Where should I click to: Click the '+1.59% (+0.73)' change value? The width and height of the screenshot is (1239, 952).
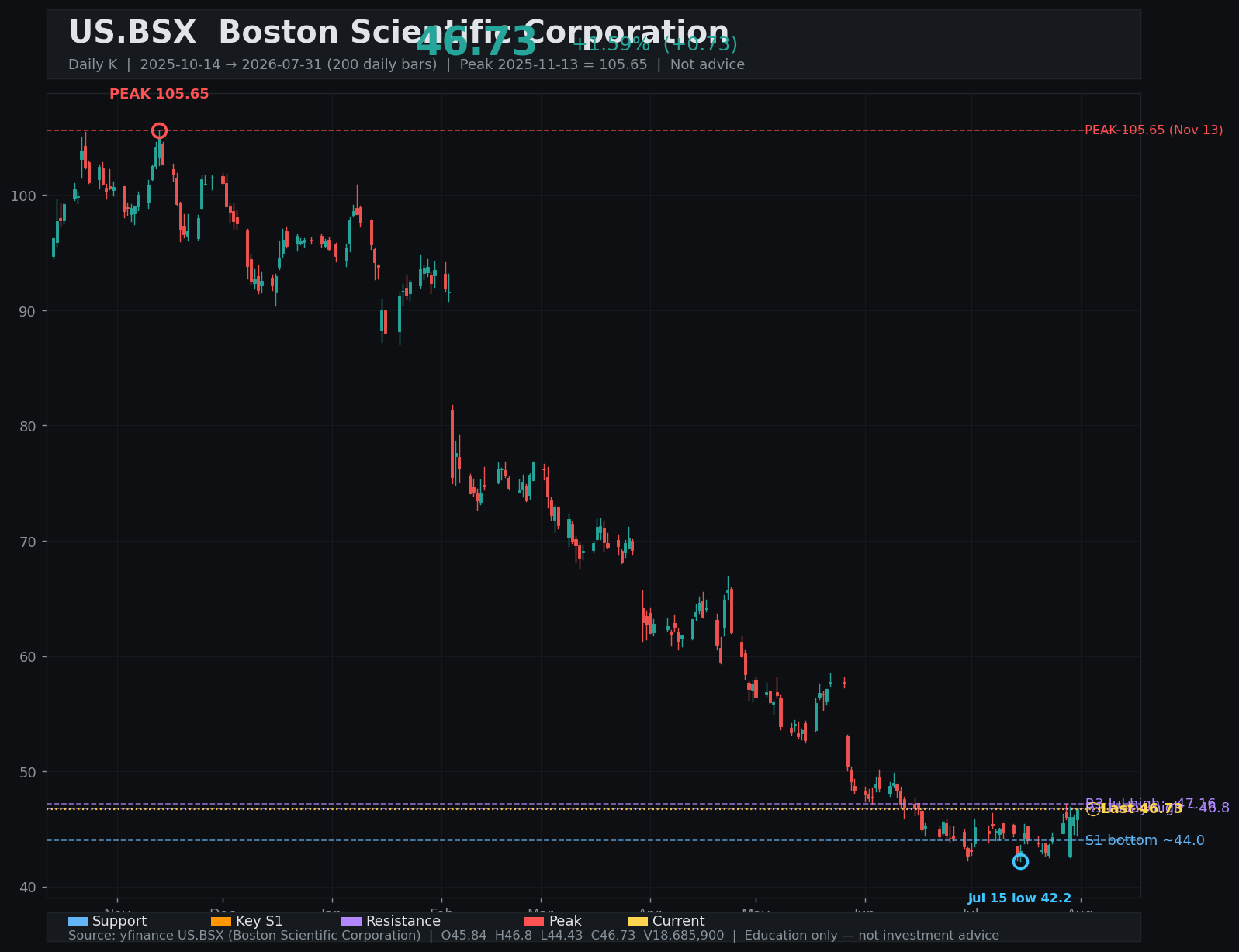[x=655, y=44]
